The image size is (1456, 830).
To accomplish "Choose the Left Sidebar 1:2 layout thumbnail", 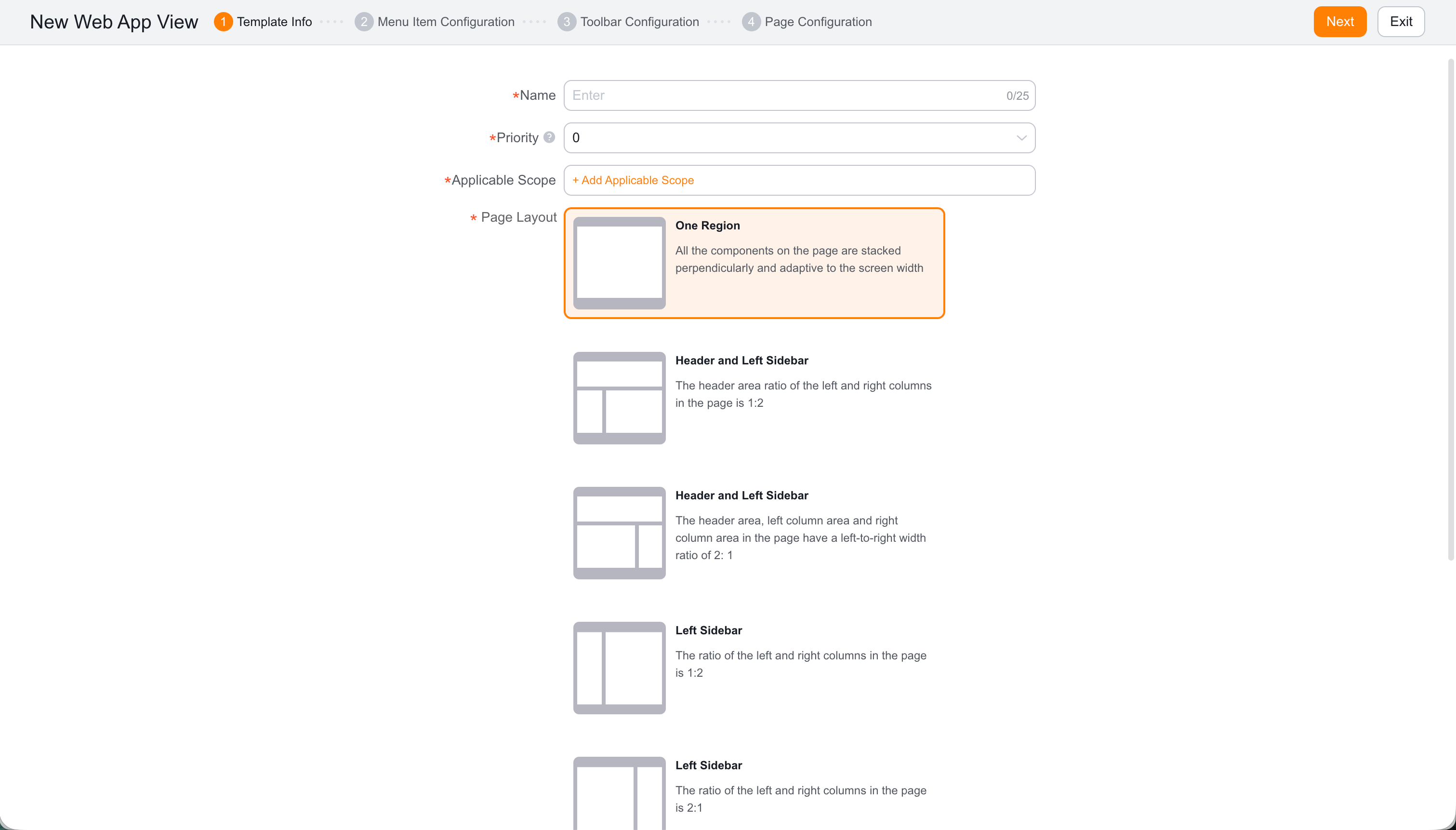I will click(619, 668).
